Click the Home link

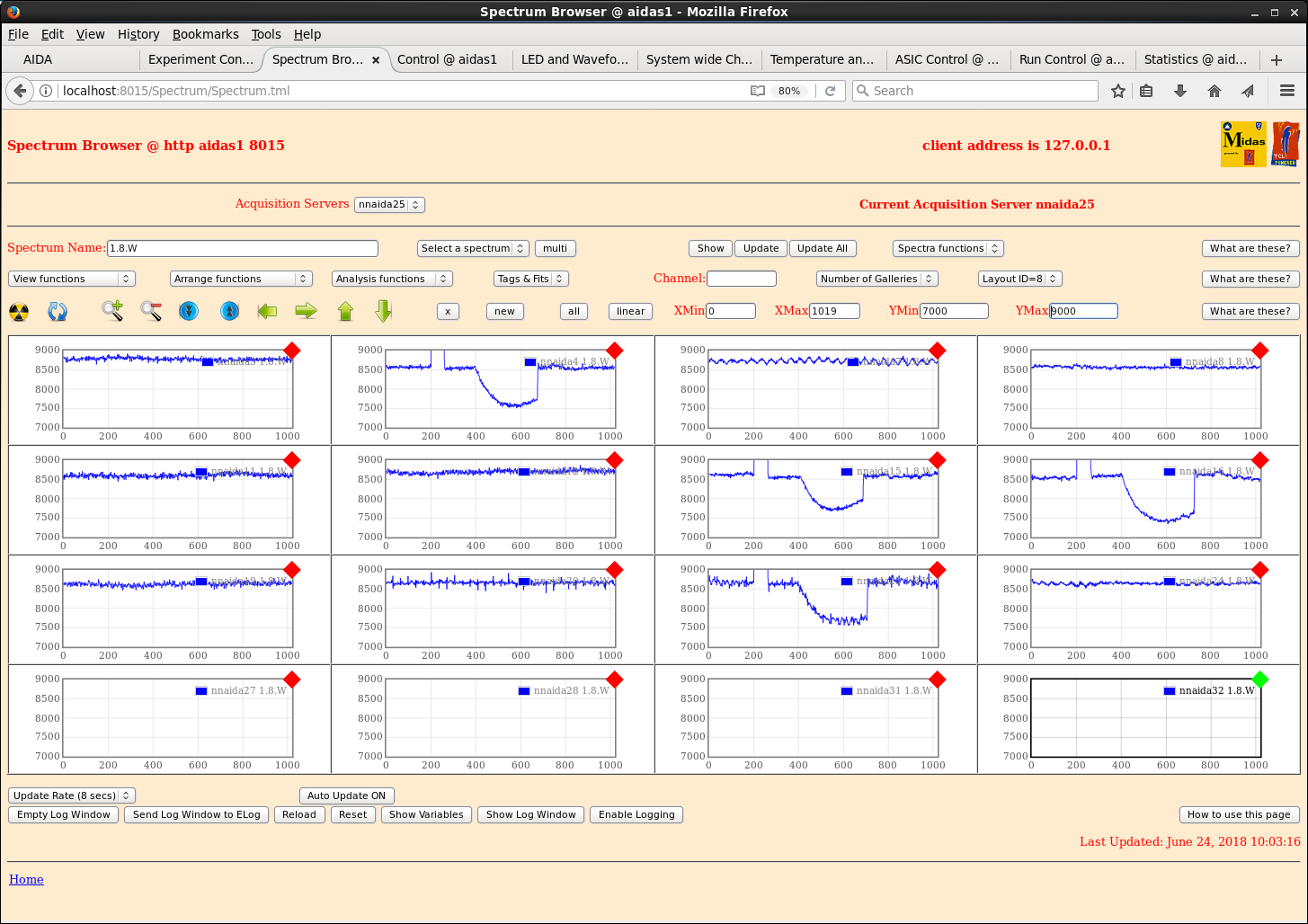tap(26, 880)
